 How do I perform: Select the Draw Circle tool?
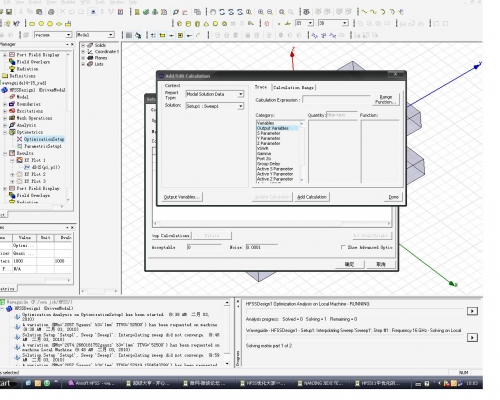(41, 24)
